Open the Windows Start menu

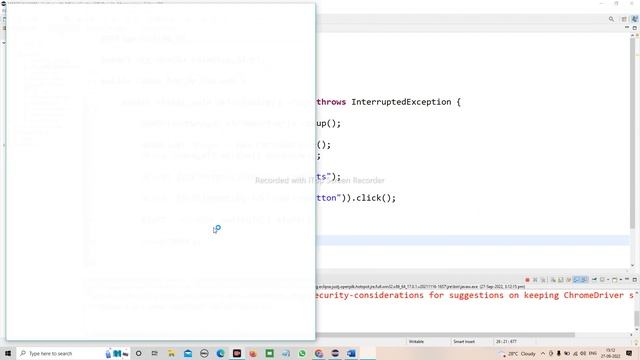8,353
